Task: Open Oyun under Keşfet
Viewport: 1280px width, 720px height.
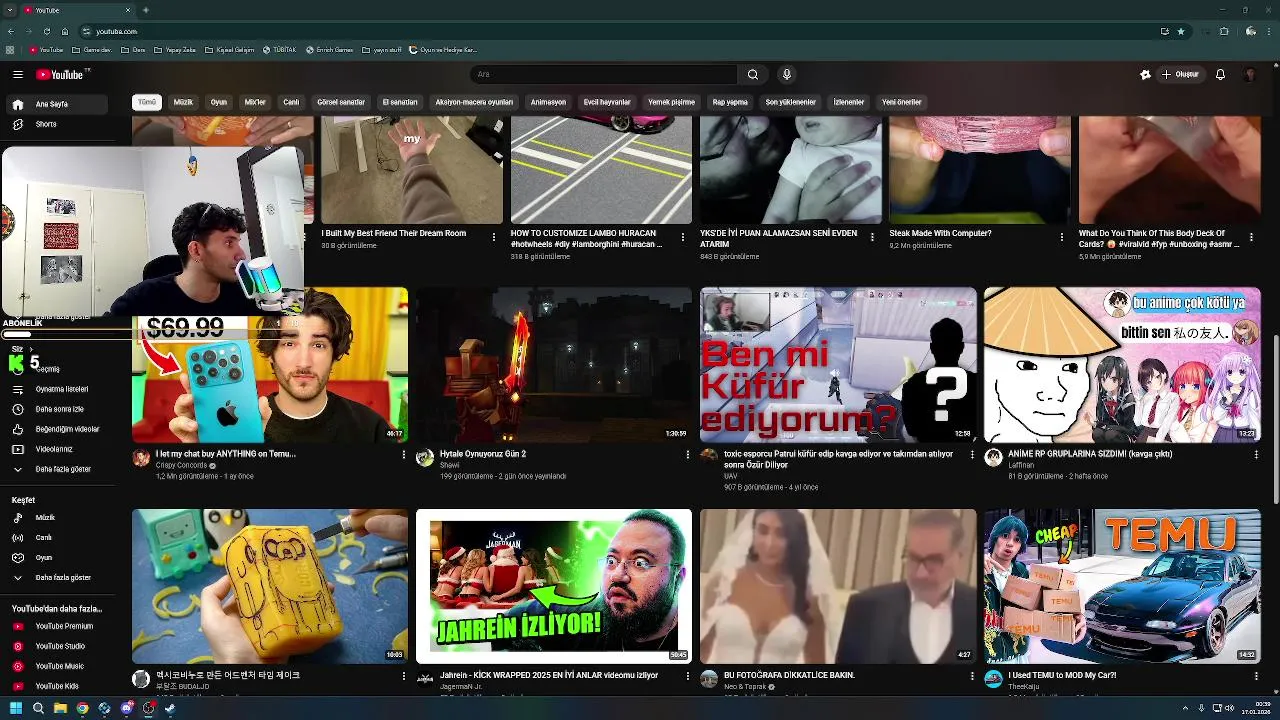Action: click(58, 558)
